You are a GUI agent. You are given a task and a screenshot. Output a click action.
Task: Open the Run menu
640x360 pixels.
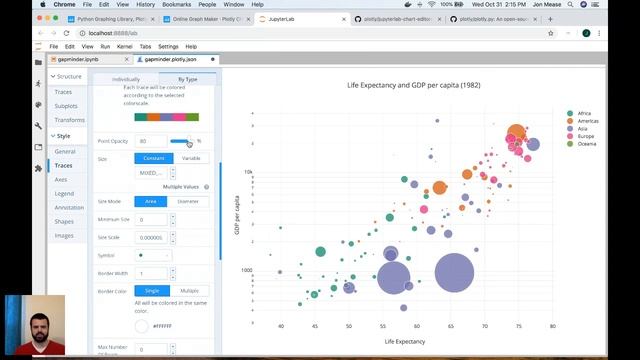pos(105,47)
